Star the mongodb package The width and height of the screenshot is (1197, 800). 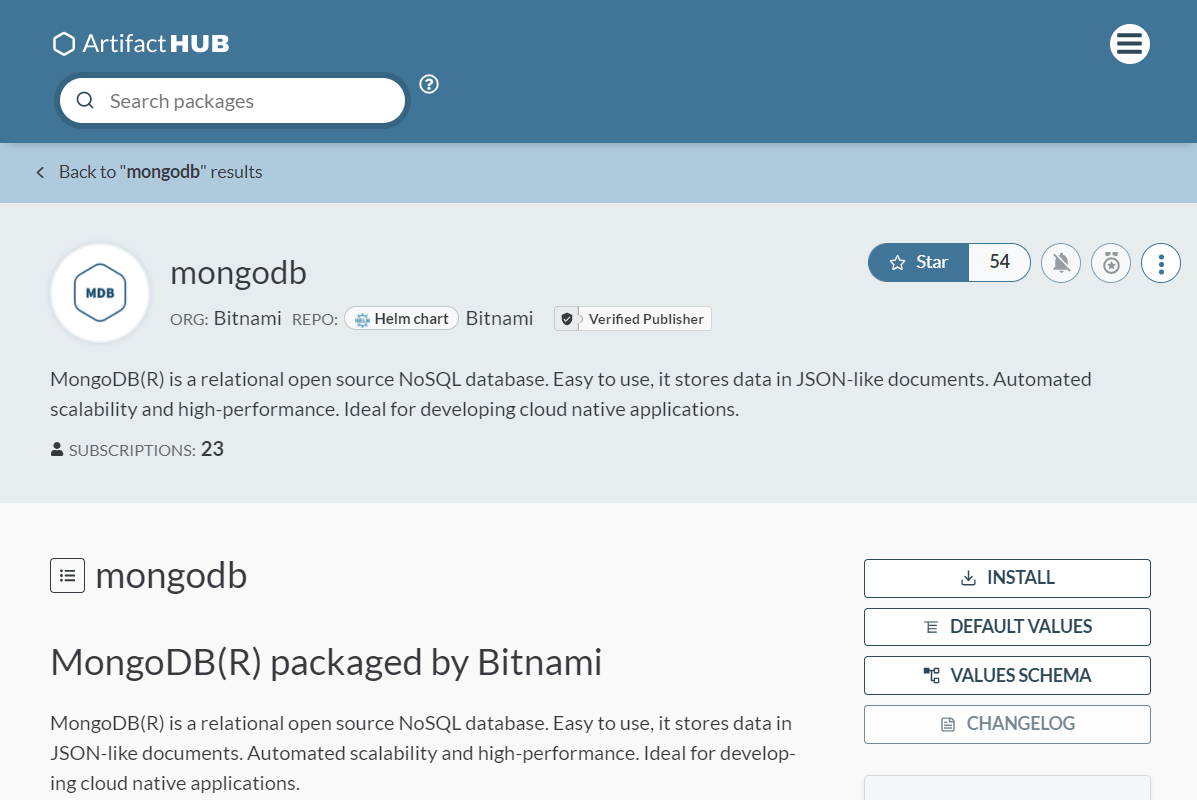point(918,263)
